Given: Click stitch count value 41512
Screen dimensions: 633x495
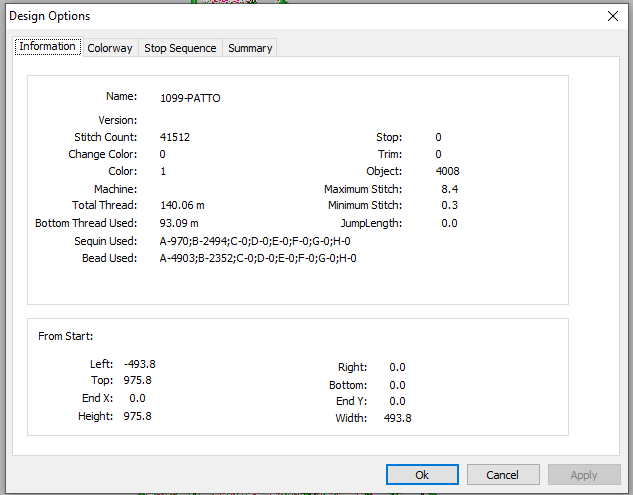Looking at the screenshot, I should pyautogui.click(x=174, y=137).
